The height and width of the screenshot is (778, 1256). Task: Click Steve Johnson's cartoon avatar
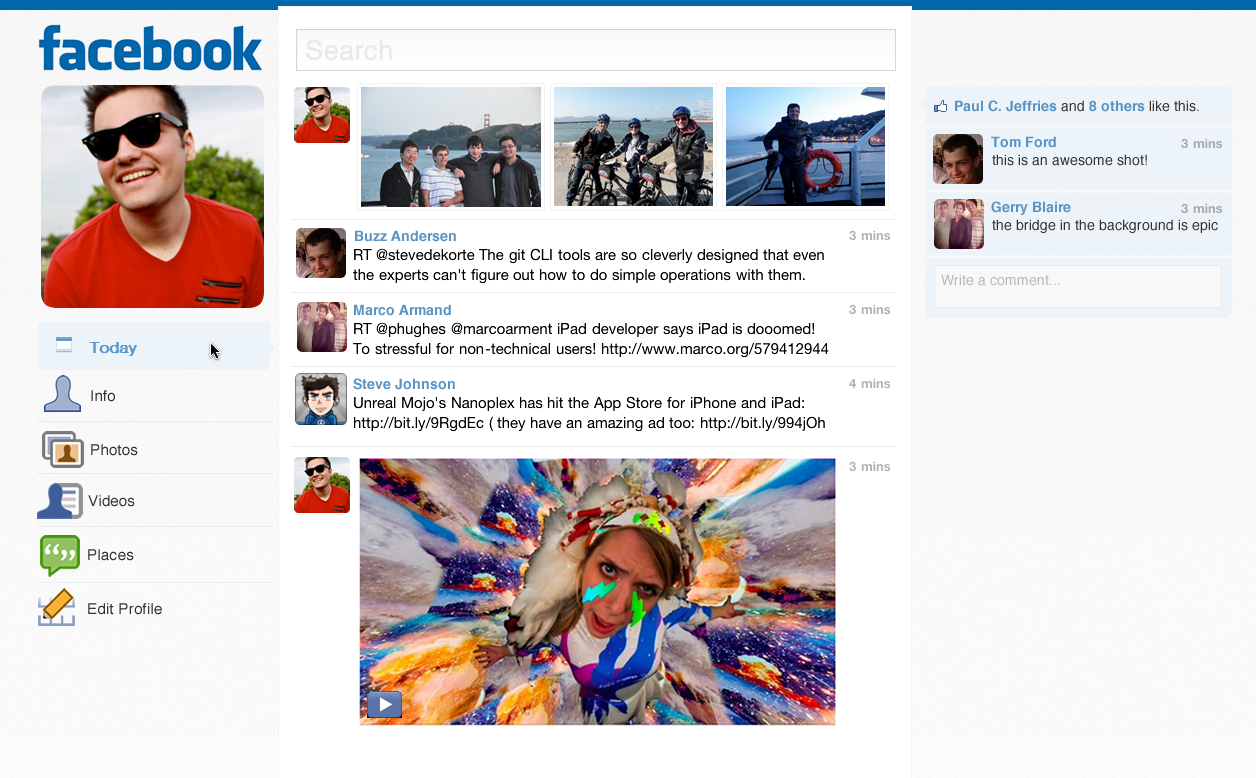[x=321, y=399]
